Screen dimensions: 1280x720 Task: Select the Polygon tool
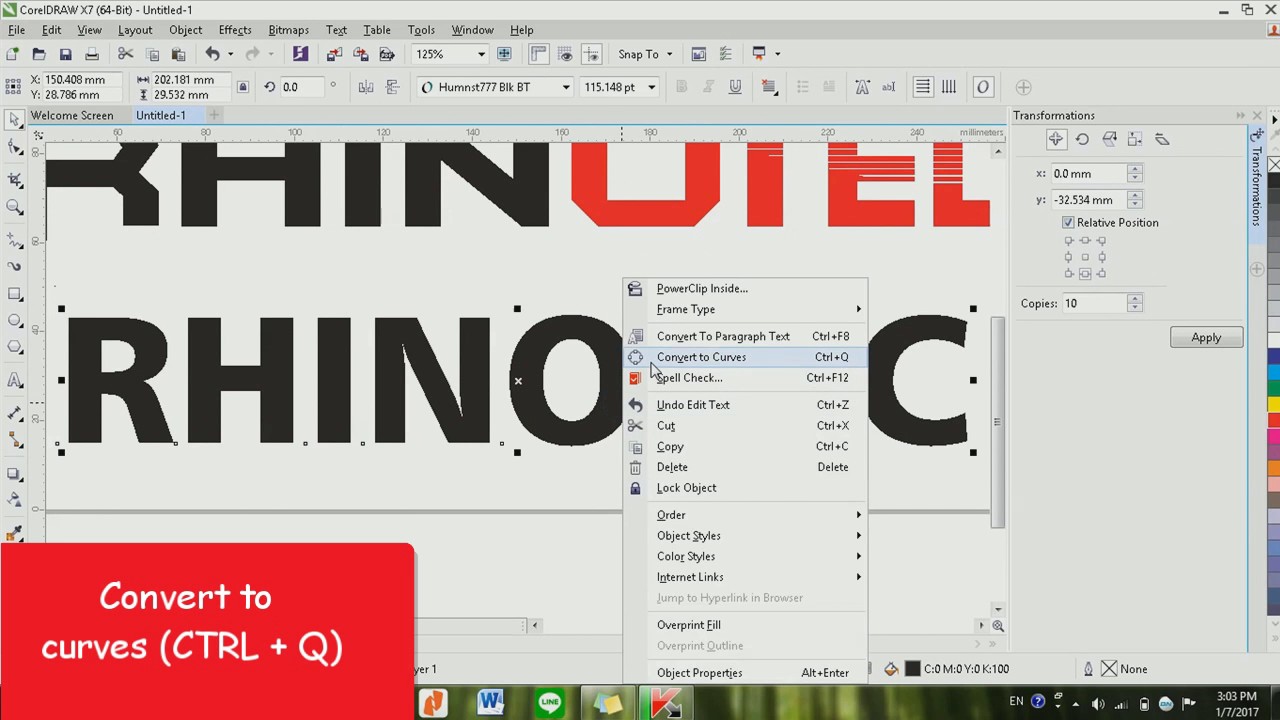[x=15, y=348]
